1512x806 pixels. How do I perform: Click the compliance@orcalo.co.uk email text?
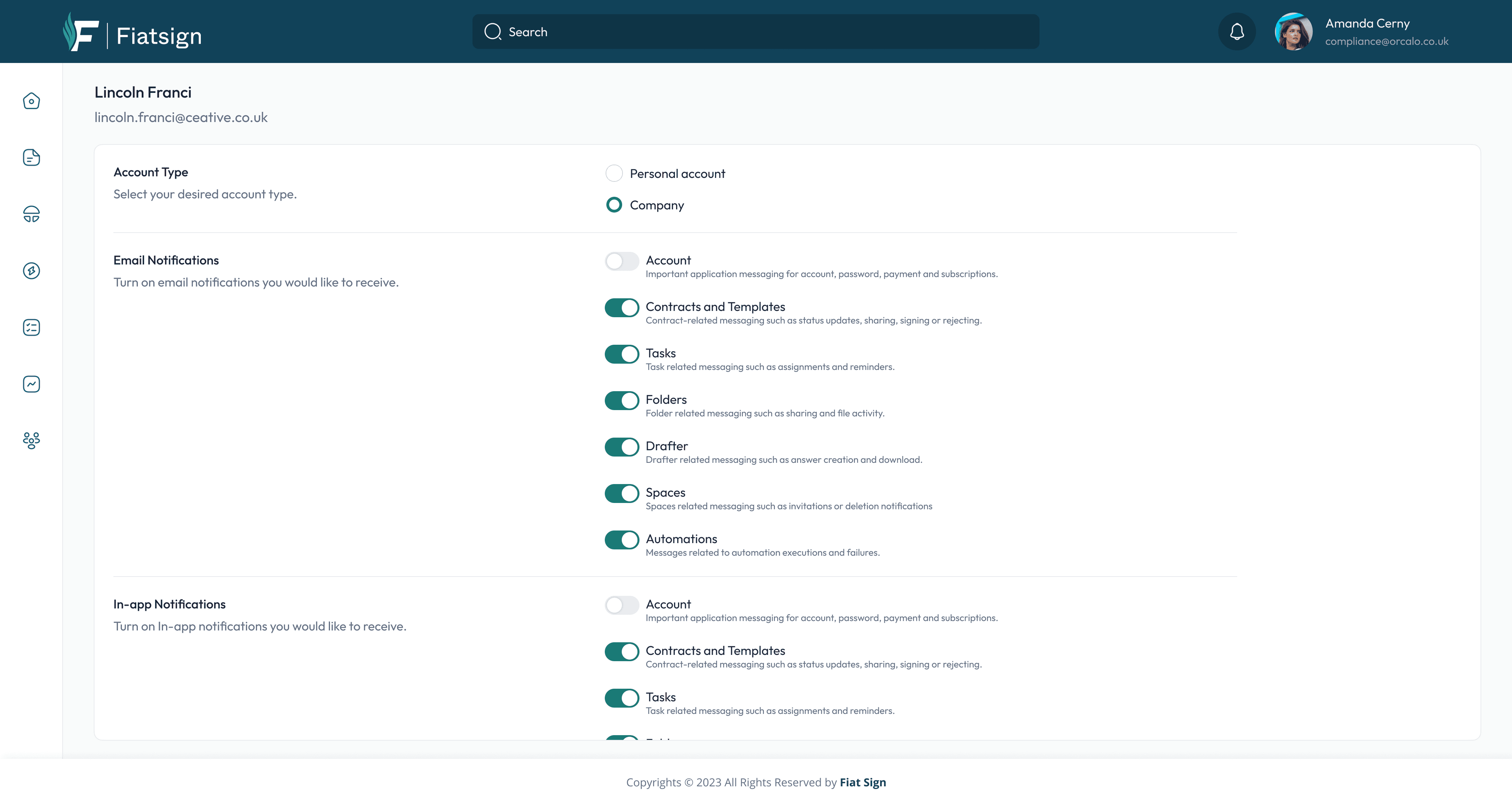point(1386,41)
